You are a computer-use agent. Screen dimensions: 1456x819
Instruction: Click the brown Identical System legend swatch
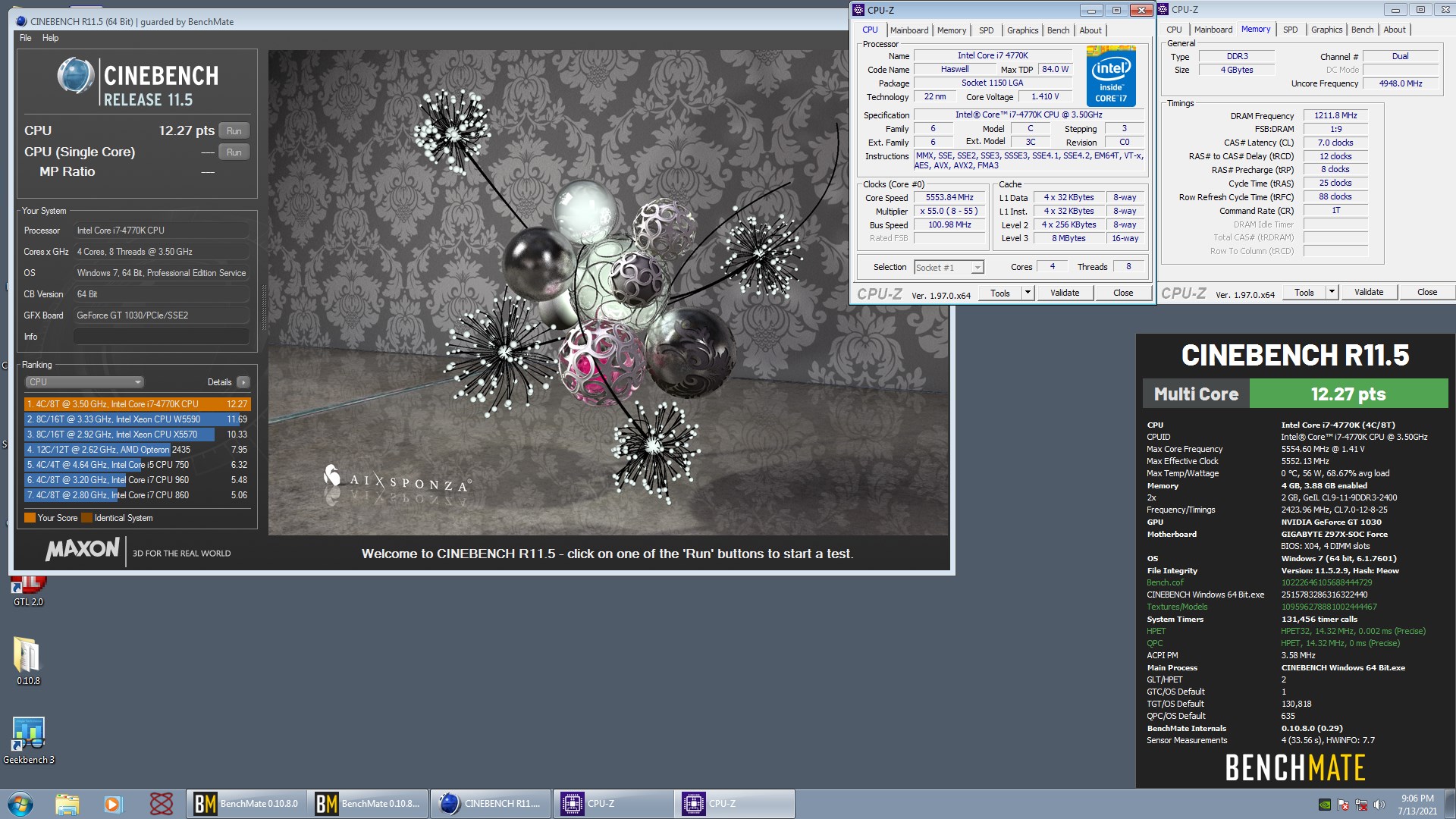86,518
